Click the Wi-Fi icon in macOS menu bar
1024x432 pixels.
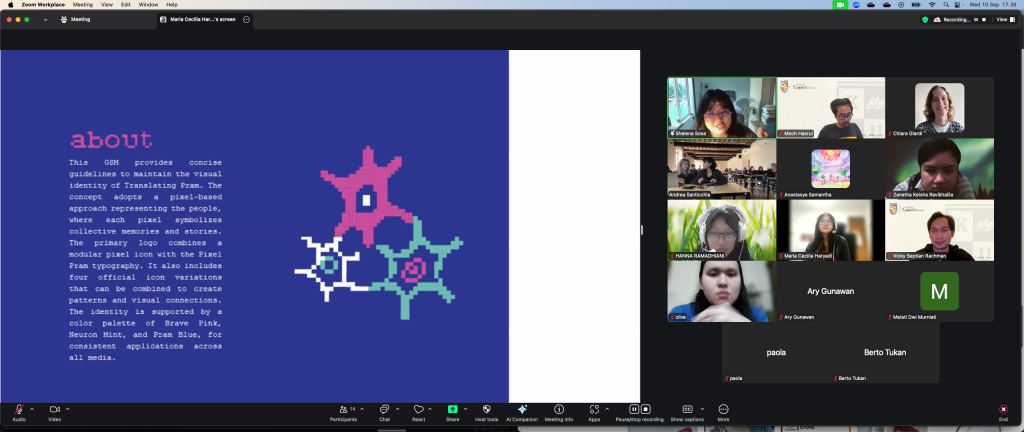pyautogui.click(x=932, y=5)
